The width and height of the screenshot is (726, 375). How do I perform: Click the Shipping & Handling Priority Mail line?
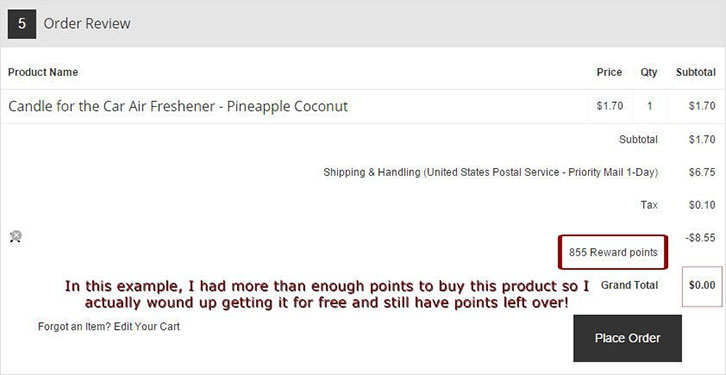[x=490, y=172]
